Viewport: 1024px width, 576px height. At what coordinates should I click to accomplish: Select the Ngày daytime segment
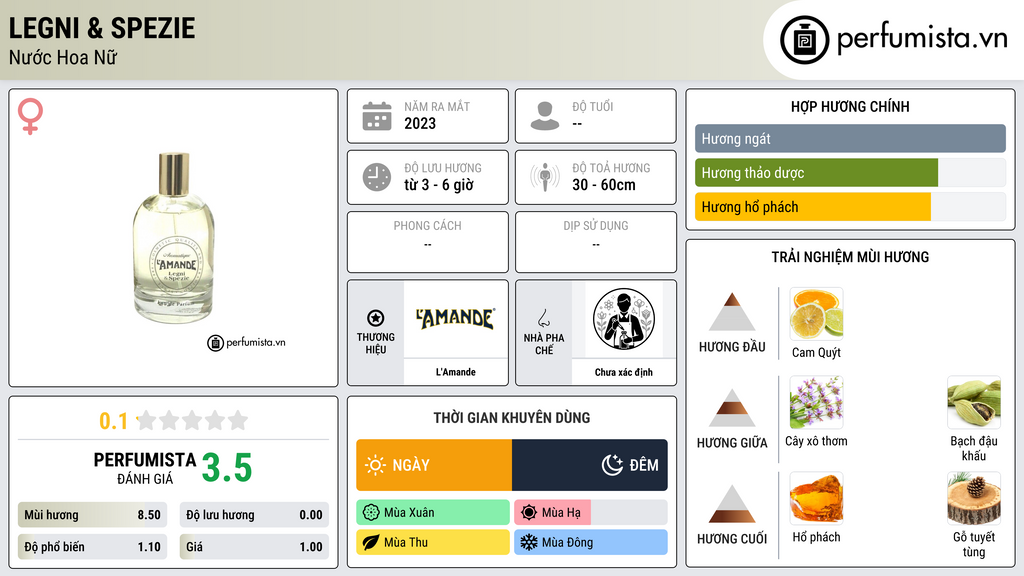pos(434,465)
